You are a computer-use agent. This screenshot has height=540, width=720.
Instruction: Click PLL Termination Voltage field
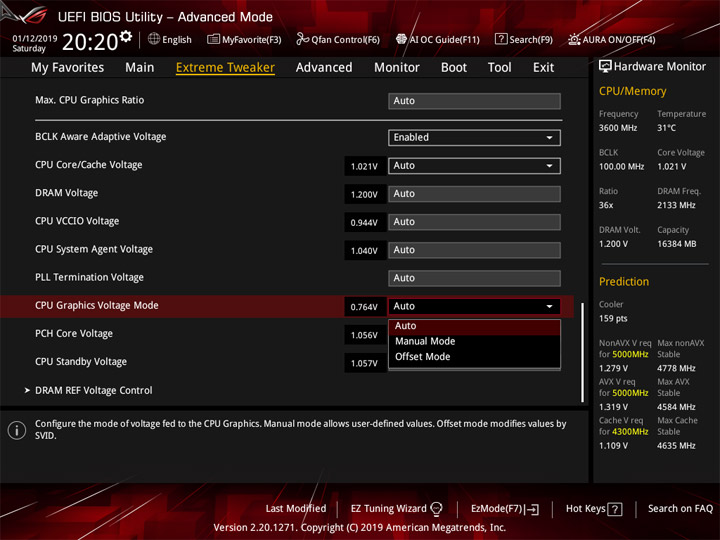tap(474, 278)
